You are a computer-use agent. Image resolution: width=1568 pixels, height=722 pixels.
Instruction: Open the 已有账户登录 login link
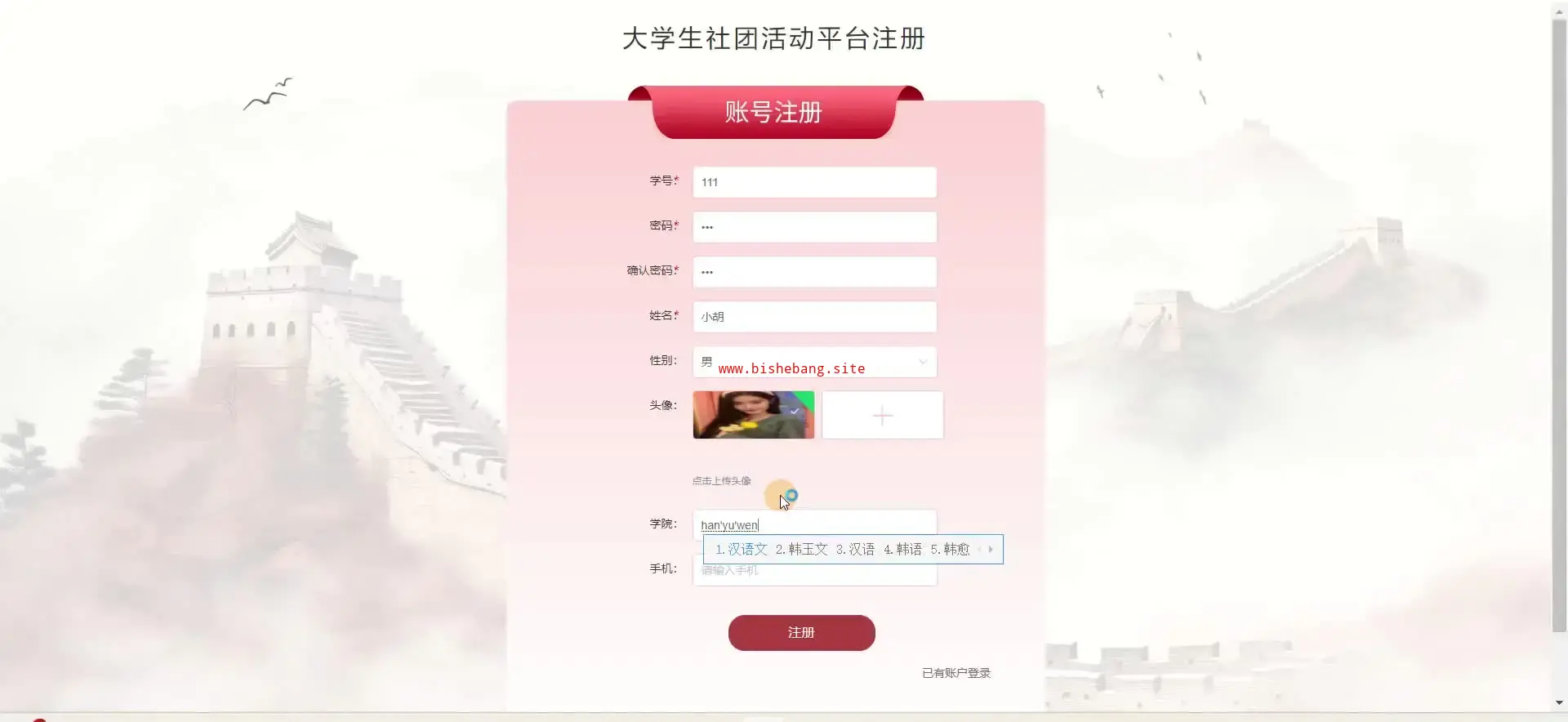955,672
